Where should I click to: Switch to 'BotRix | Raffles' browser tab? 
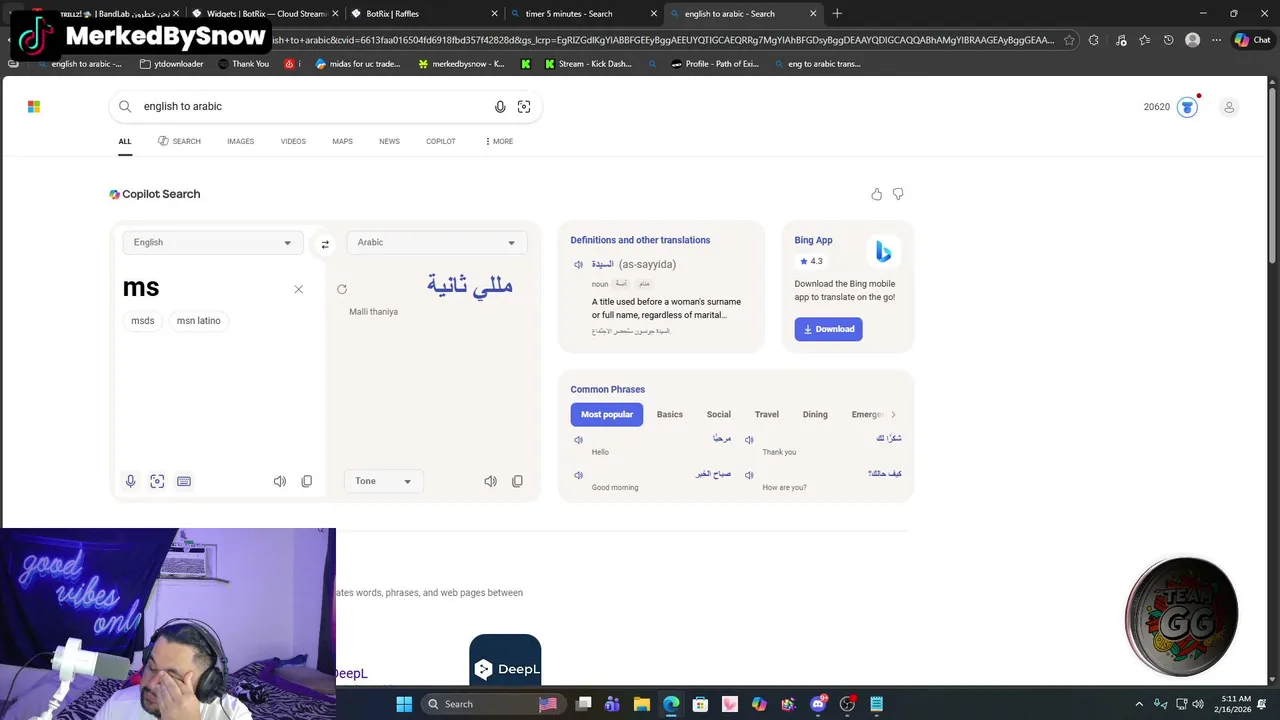coord(425,14)
